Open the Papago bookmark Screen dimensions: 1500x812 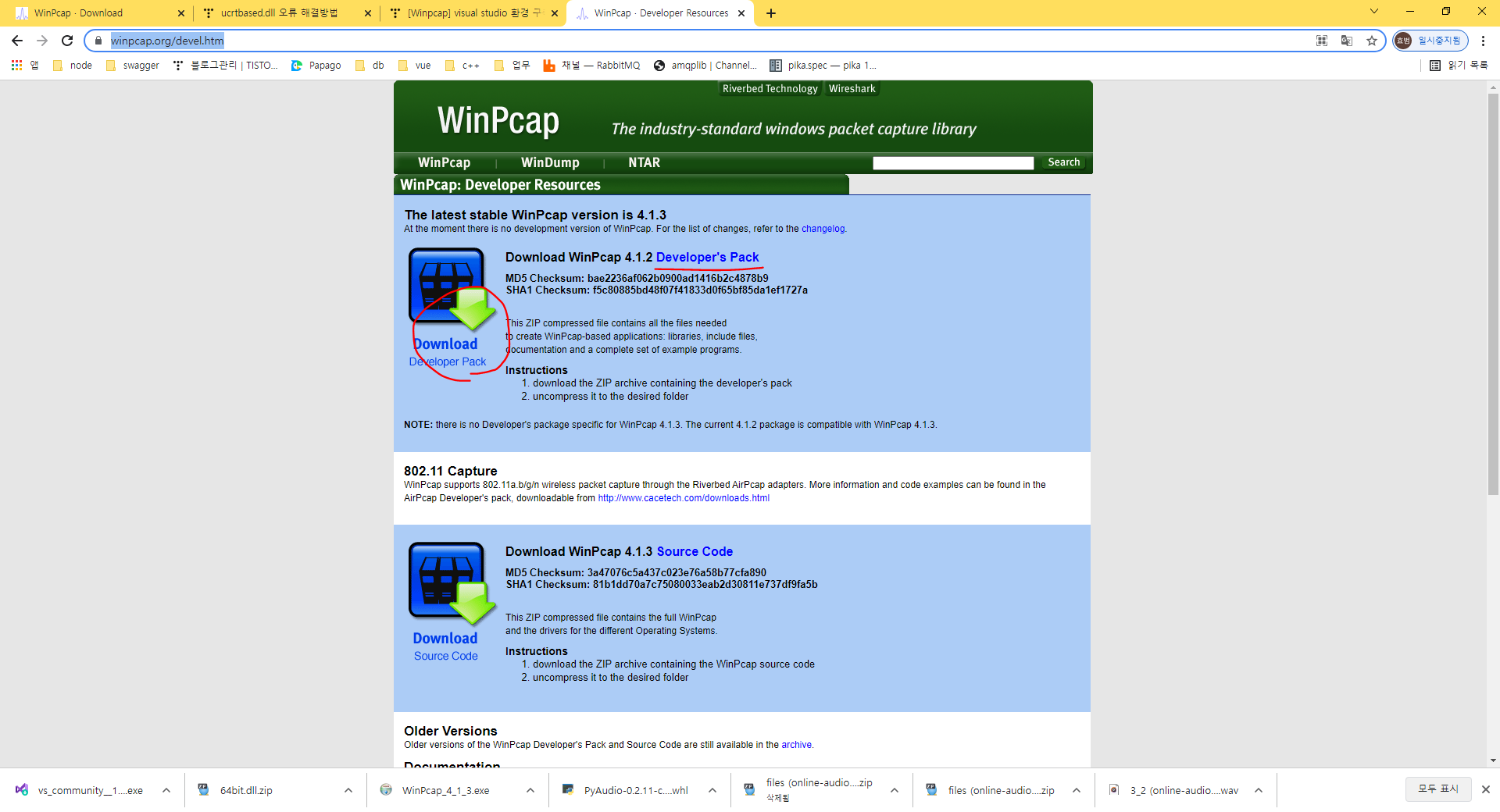(316, 66)
